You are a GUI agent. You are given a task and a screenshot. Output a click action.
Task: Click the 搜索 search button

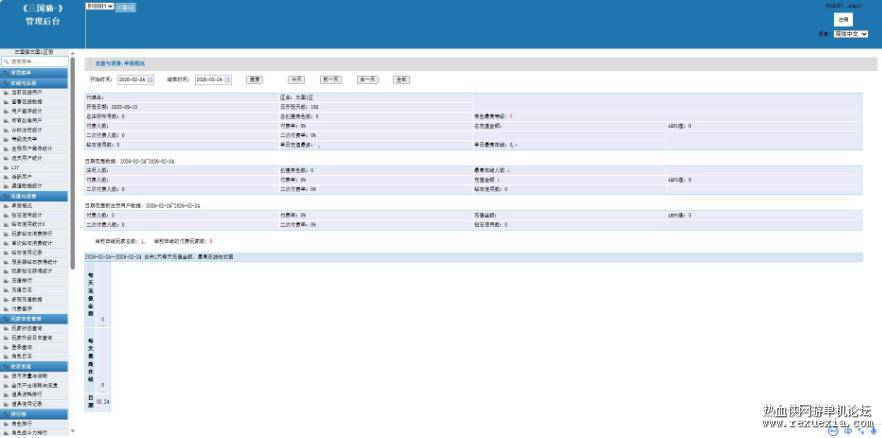coord(255,80)
